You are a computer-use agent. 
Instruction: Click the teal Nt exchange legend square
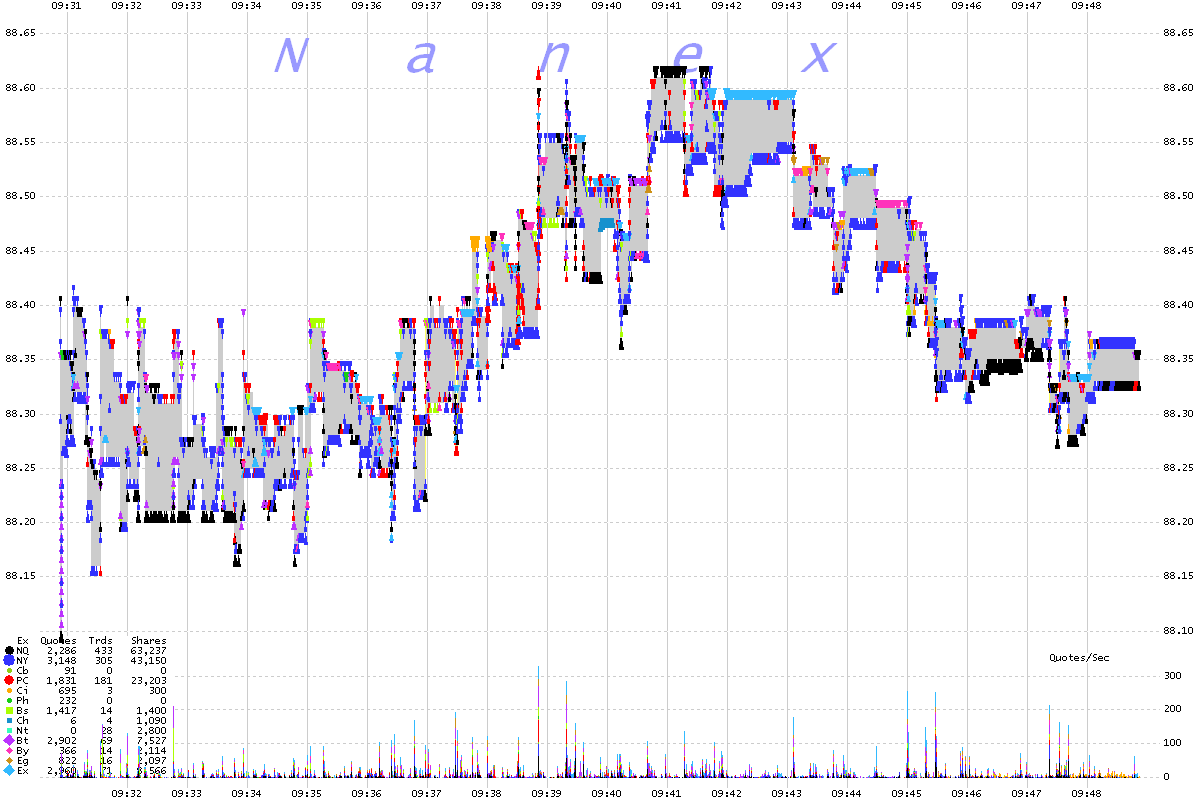[x=10, y=730]
